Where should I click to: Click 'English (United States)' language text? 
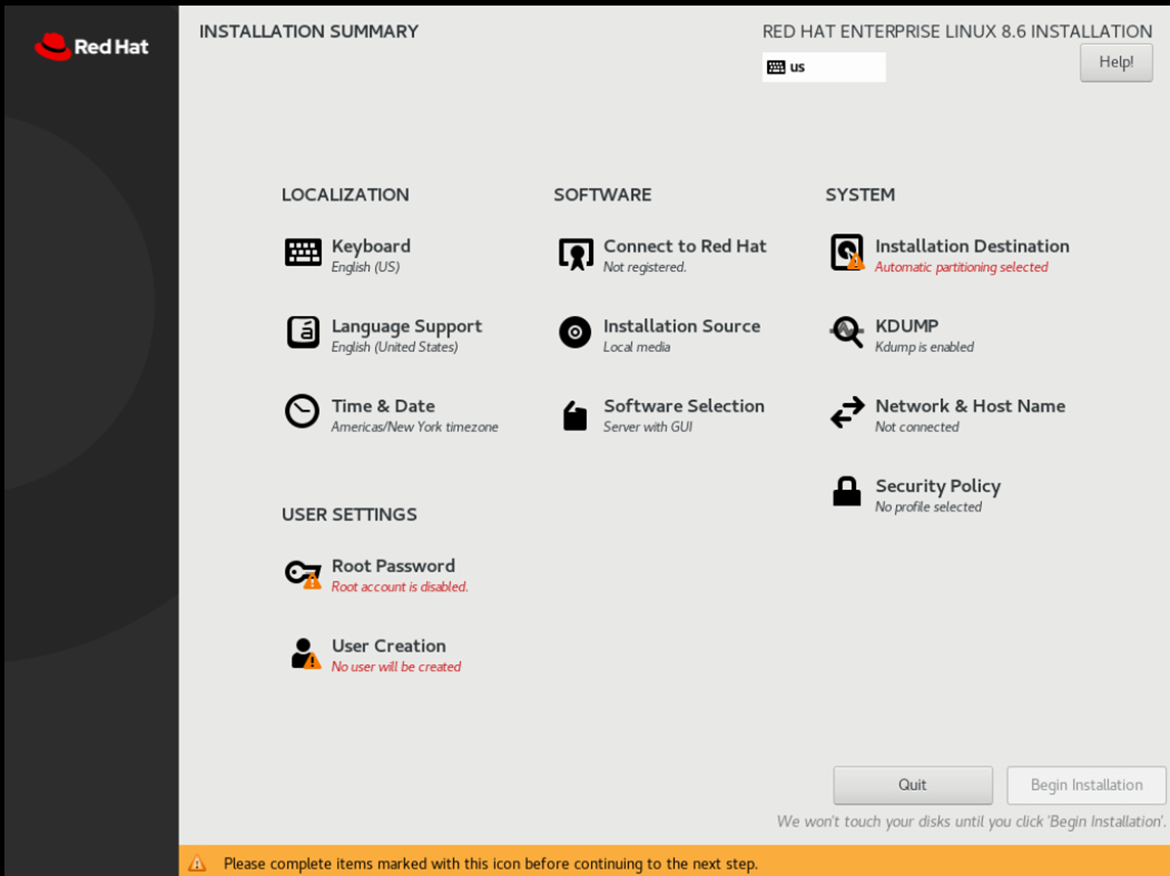394,347
